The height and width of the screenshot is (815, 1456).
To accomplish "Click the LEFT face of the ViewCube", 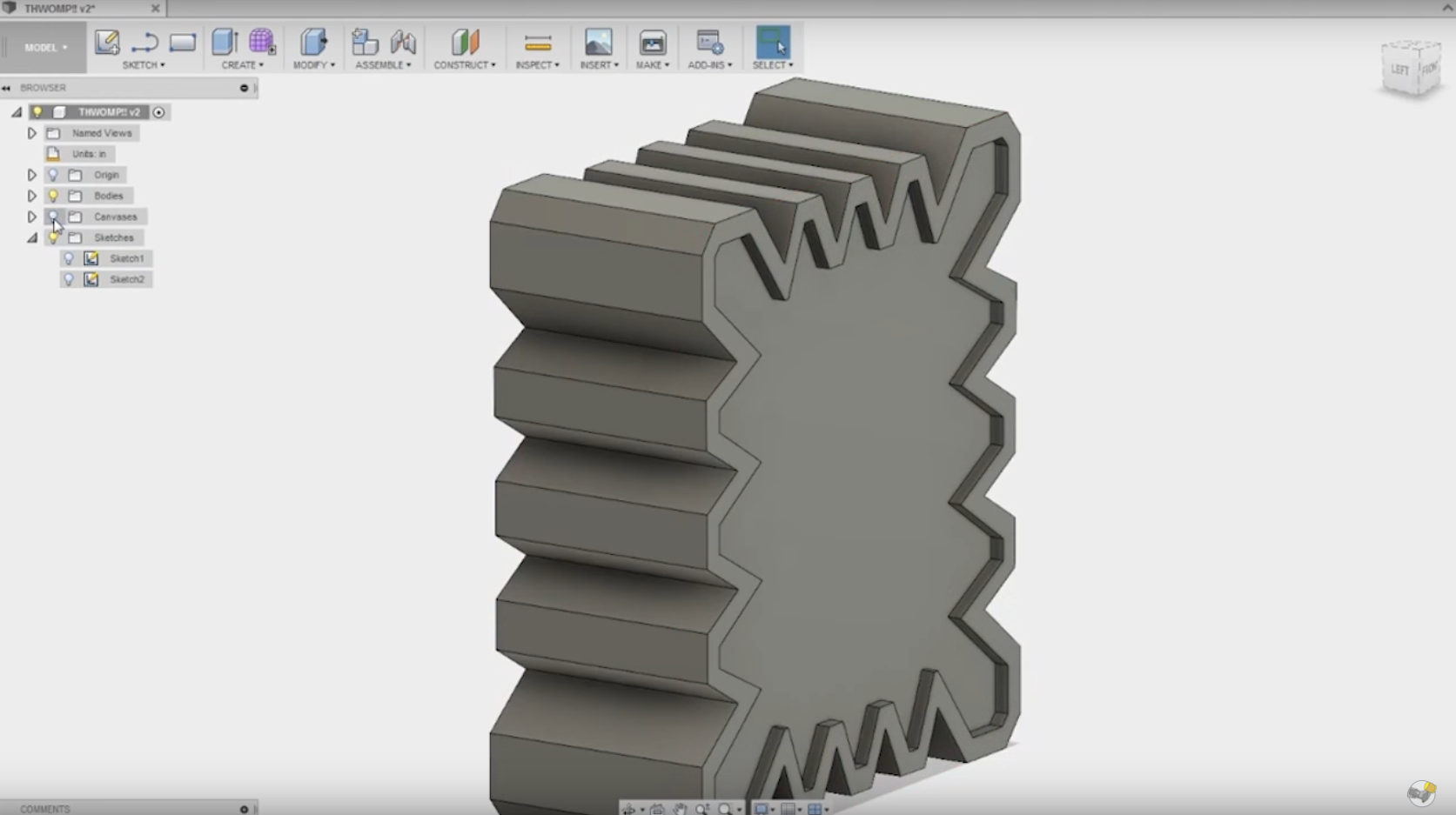I will pos(1399,70).
